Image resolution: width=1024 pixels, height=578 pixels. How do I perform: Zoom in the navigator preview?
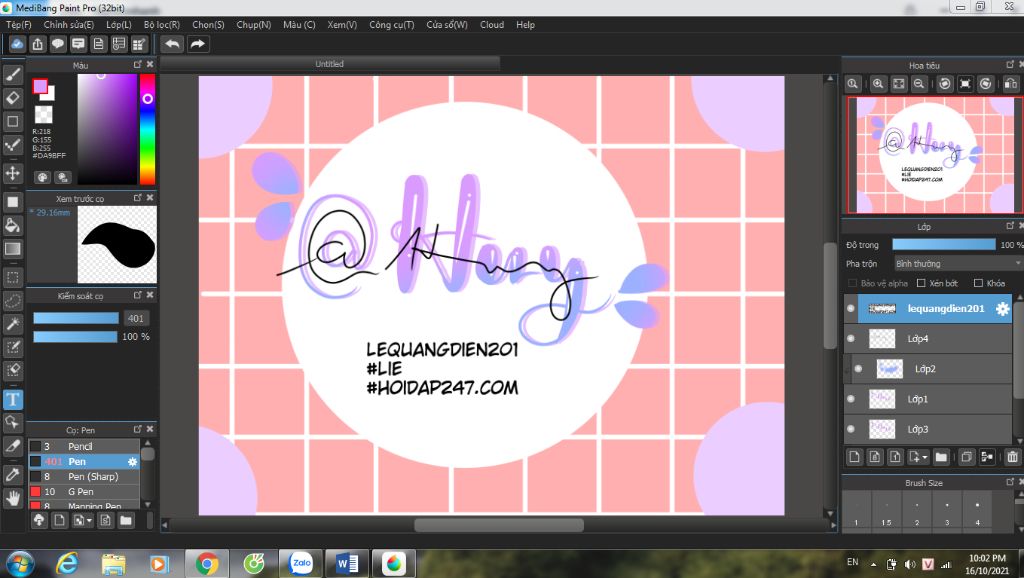[x=878, y=84]
